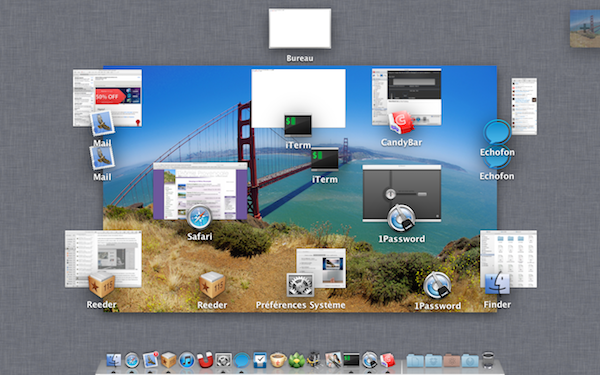Screen dimensions: 600x375
Task: Select the Safari browser window thumbnail
Action: coord(200,191)
